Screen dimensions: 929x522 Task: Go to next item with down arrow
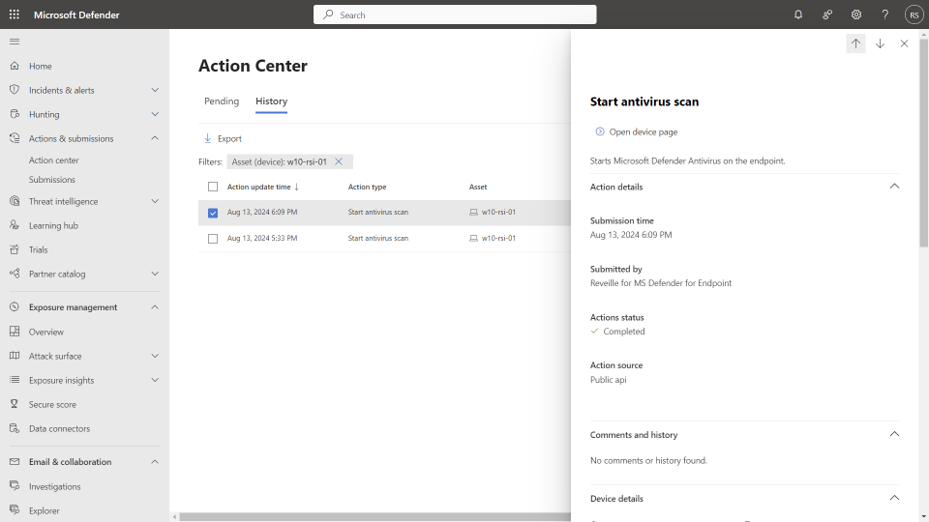click(880, 43)
